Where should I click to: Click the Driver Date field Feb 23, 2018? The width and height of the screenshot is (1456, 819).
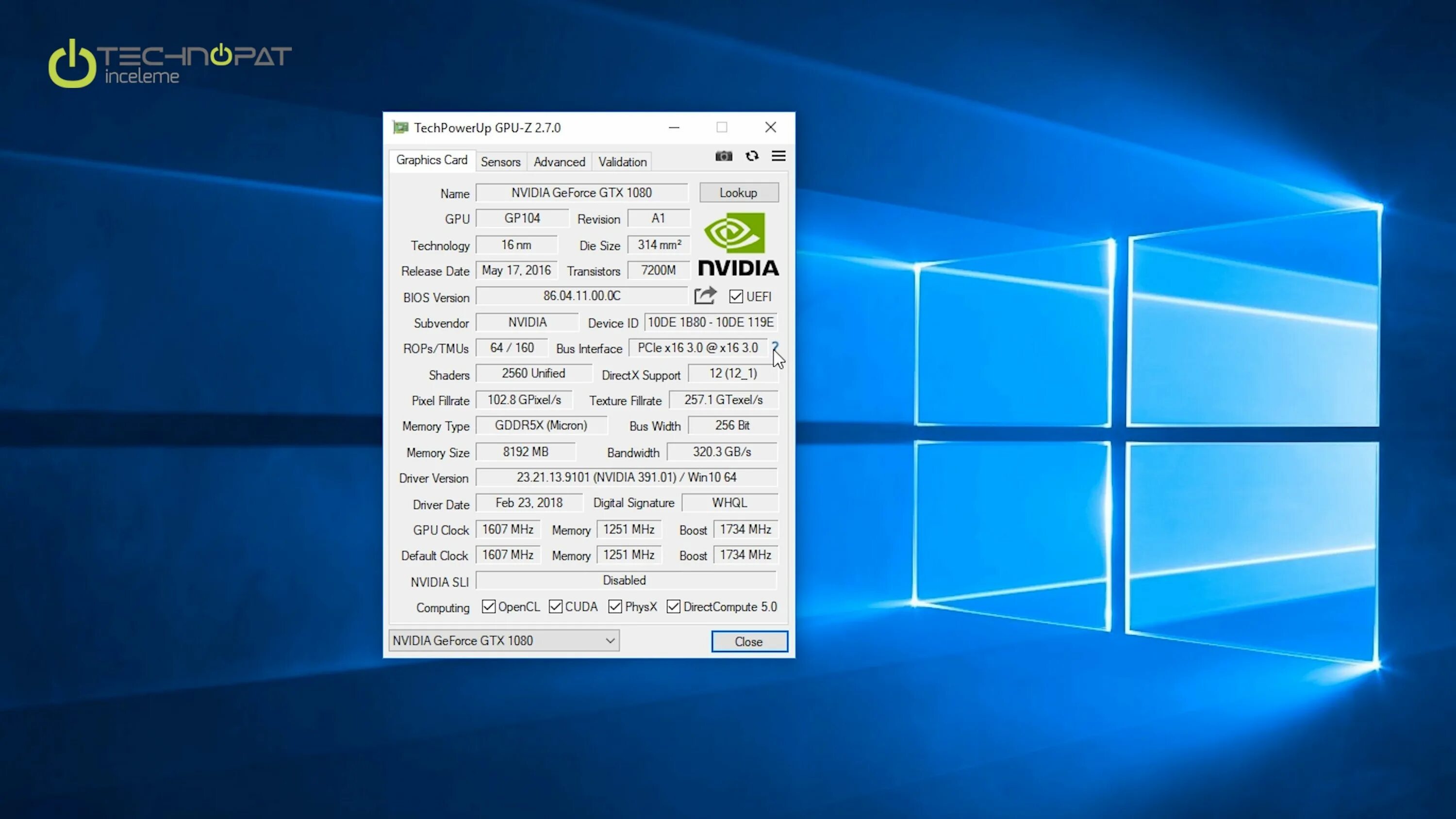tap(529, 503)
